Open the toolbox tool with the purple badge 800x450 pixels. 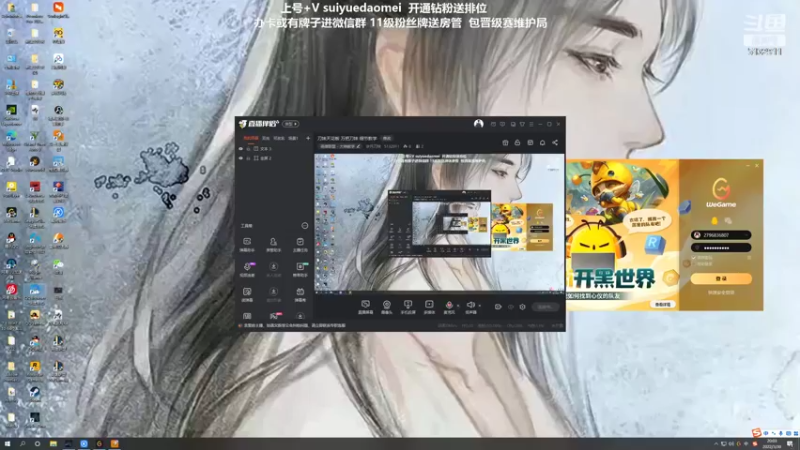(247, 269)
